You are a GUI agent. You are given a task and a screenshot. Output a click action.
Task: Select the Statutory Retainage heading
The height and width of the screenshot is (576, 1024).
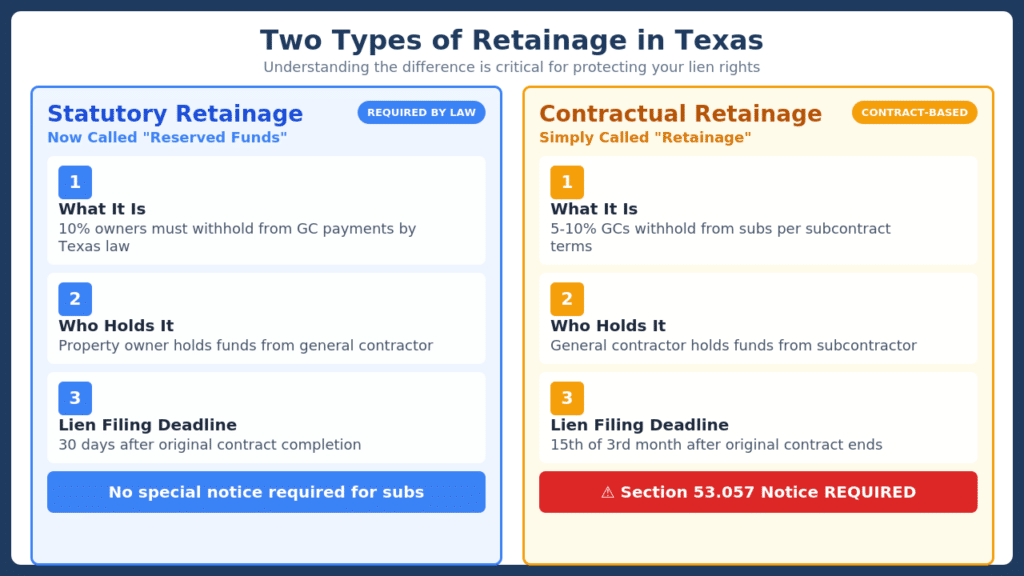175,114
